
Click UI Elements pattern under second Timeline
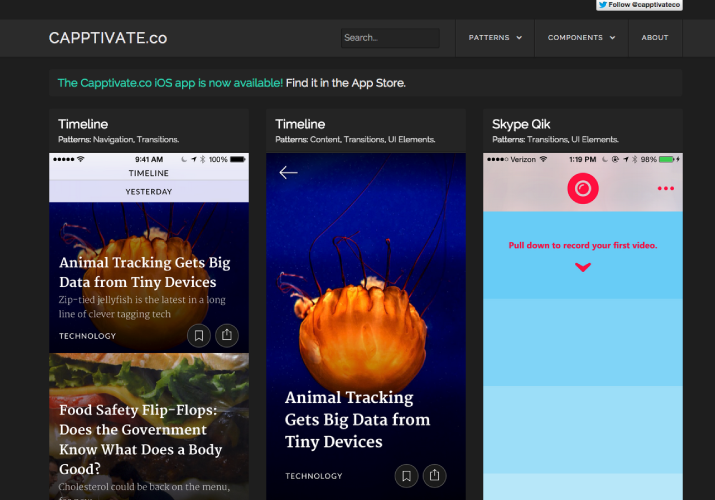point(411,139)
